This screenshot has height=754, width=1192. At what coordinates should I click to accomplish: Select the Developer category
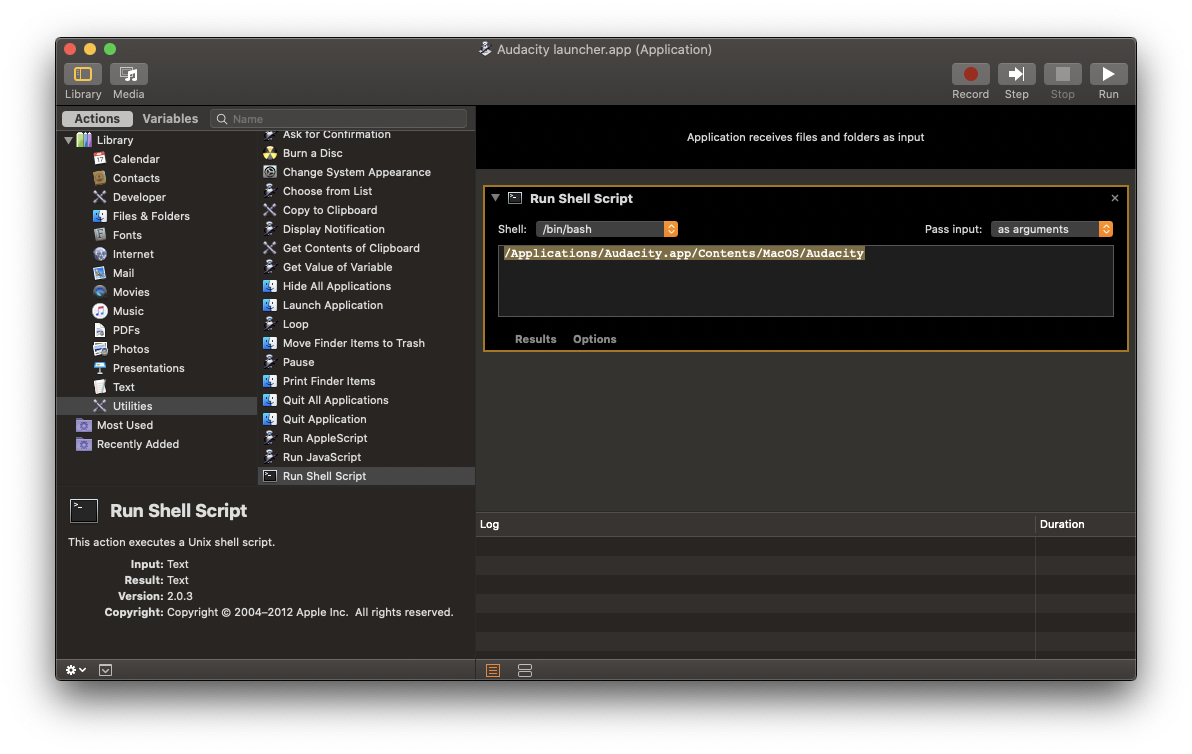[139, 197]
